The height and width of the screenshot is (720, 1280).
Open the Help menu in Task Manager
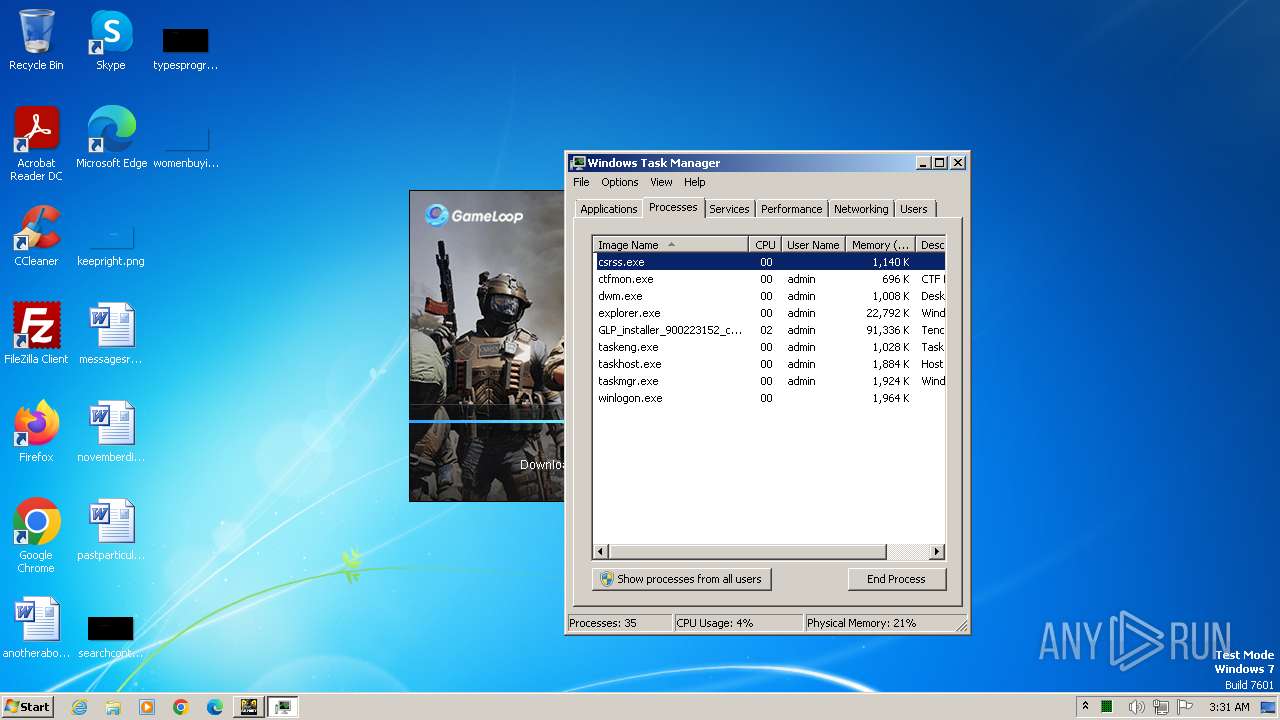click(695, 182)
